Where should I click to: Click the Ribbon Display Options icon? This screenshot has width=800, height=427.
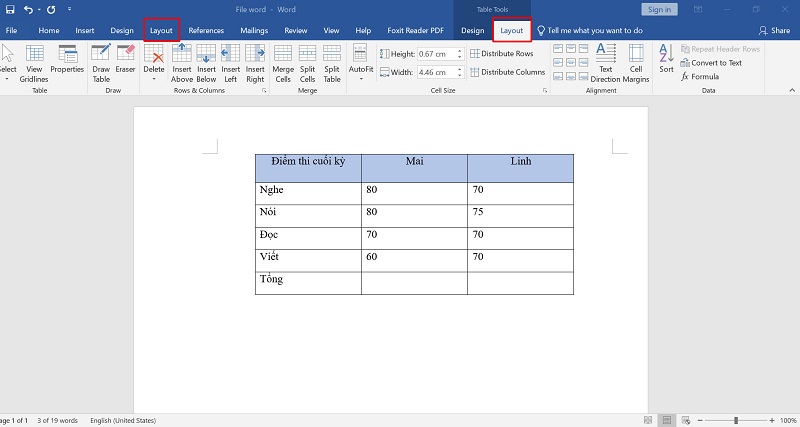pyautogui.click(x=697, y=9)
